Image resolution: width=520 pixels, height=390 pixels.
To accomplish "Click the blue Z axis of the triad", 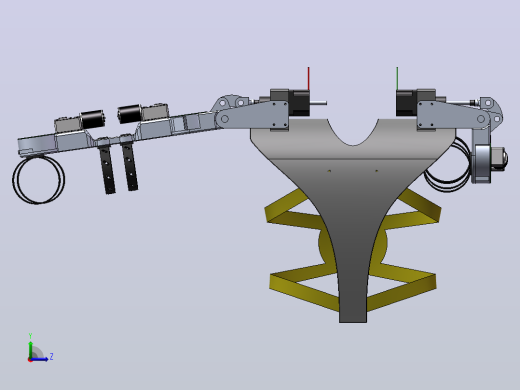I will tap(40, 359).
